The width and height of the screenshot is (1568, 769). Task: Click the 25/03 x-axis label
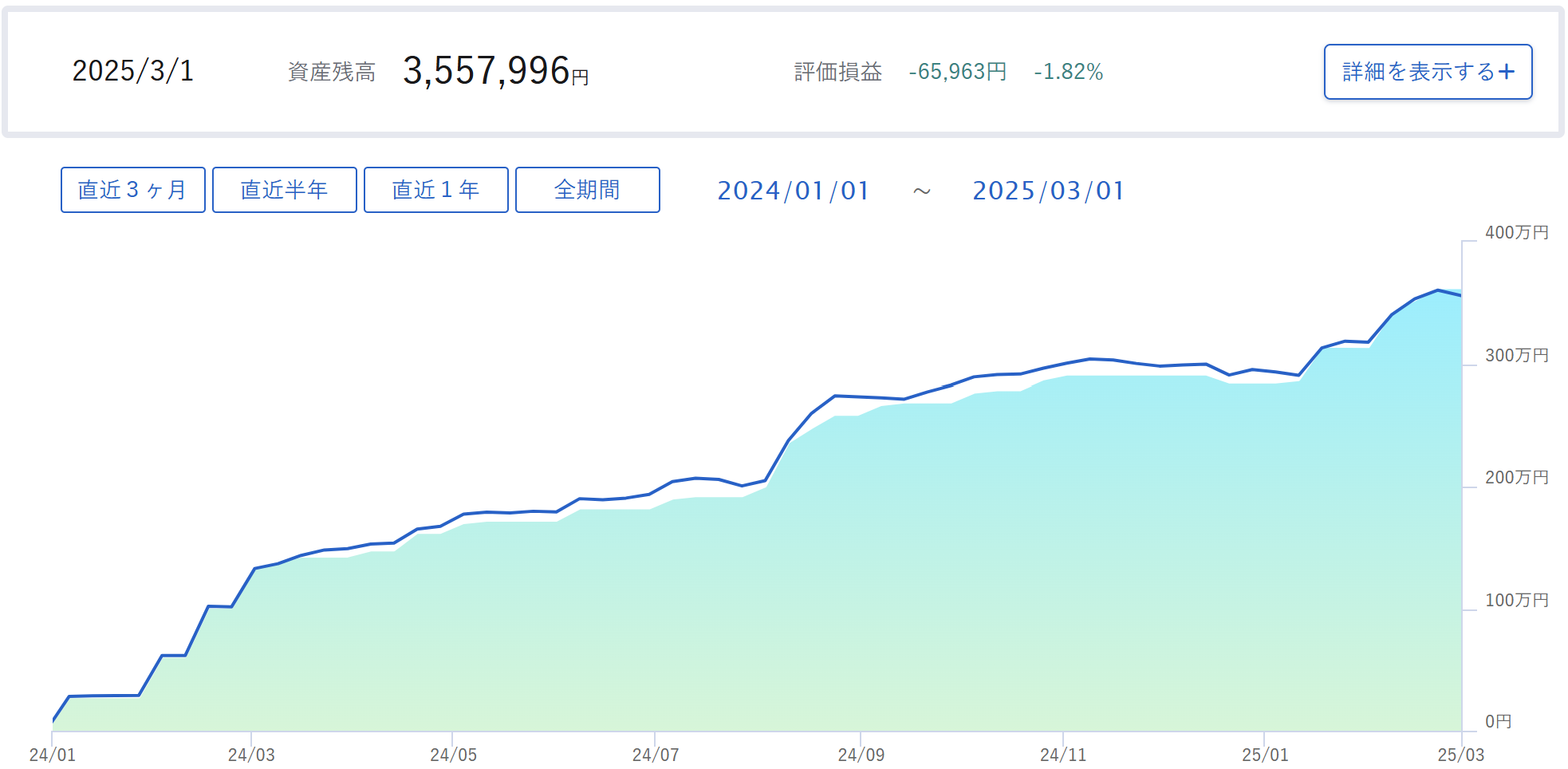coord(1461,755)
